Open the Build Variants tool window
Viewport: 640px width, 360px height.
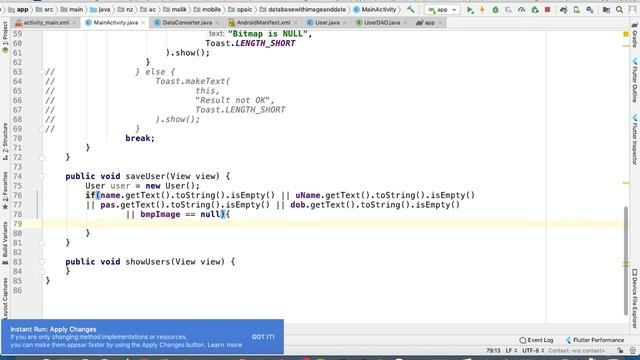pyautogui.click(x=5, y=243)
